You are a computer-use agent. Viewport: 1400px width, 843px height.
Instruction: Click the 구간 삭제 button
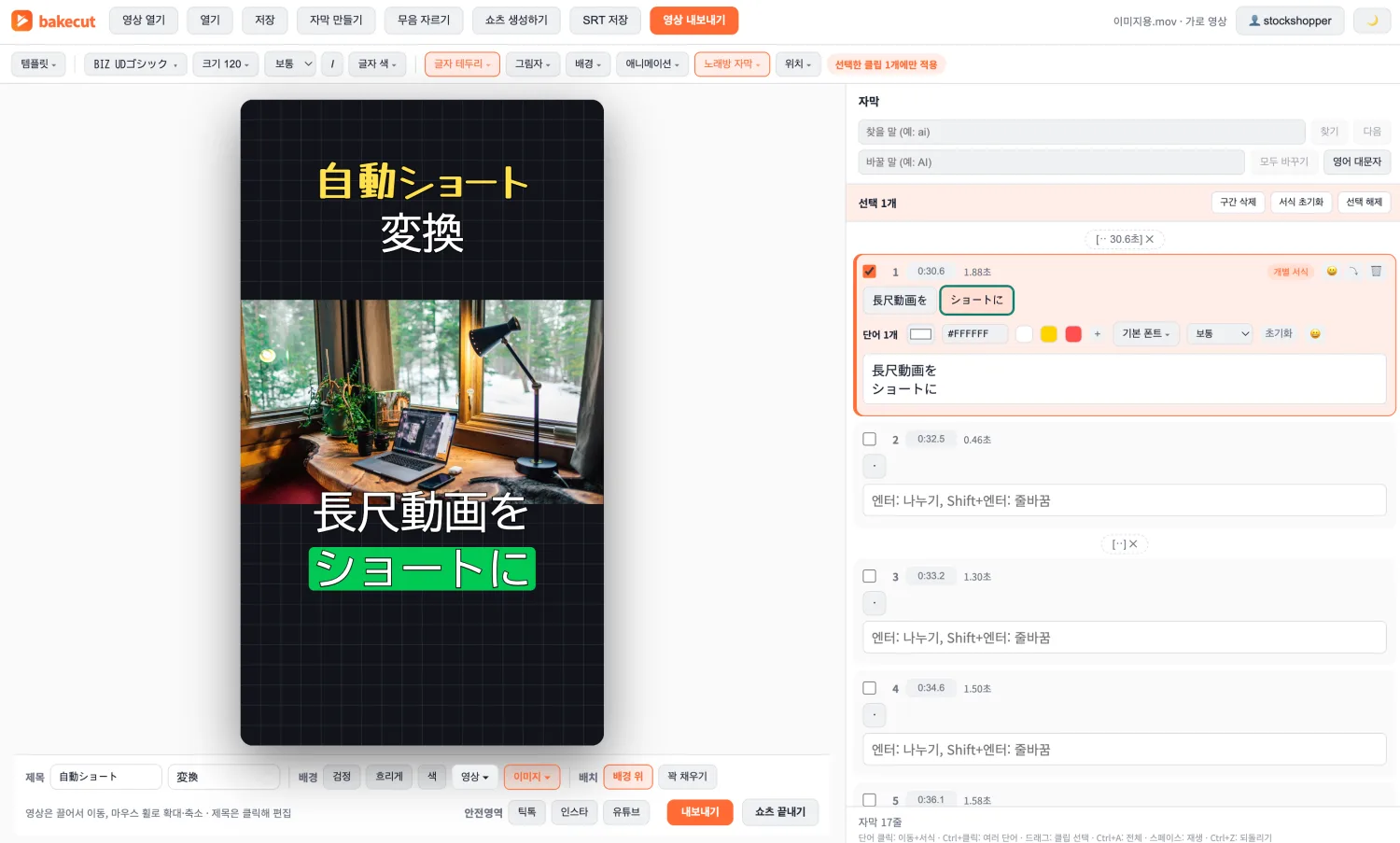point(1238,203)
